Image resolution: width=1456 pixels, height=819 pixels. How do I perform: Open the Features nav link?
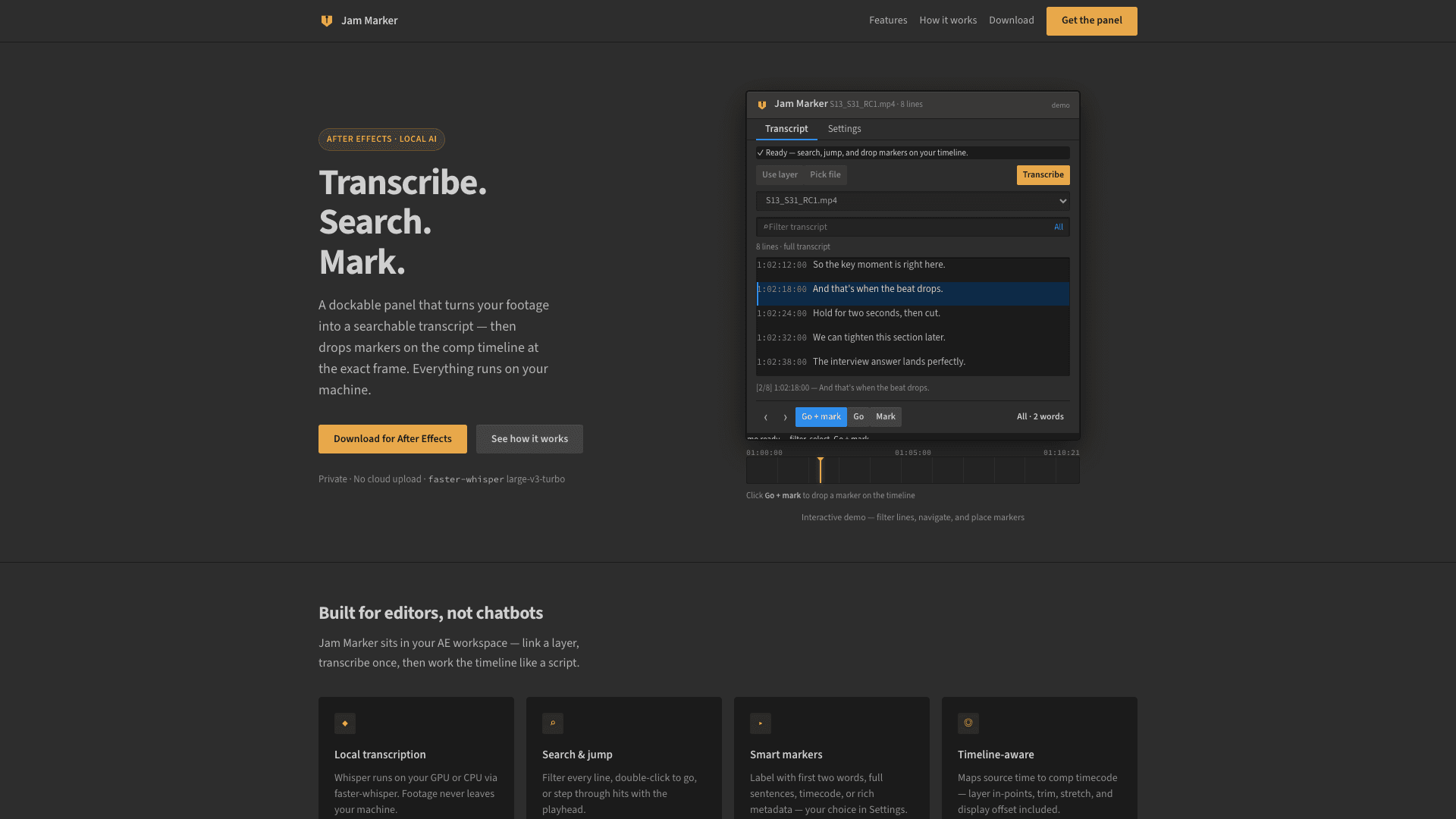pyautogui.click(x=888, y=20)
